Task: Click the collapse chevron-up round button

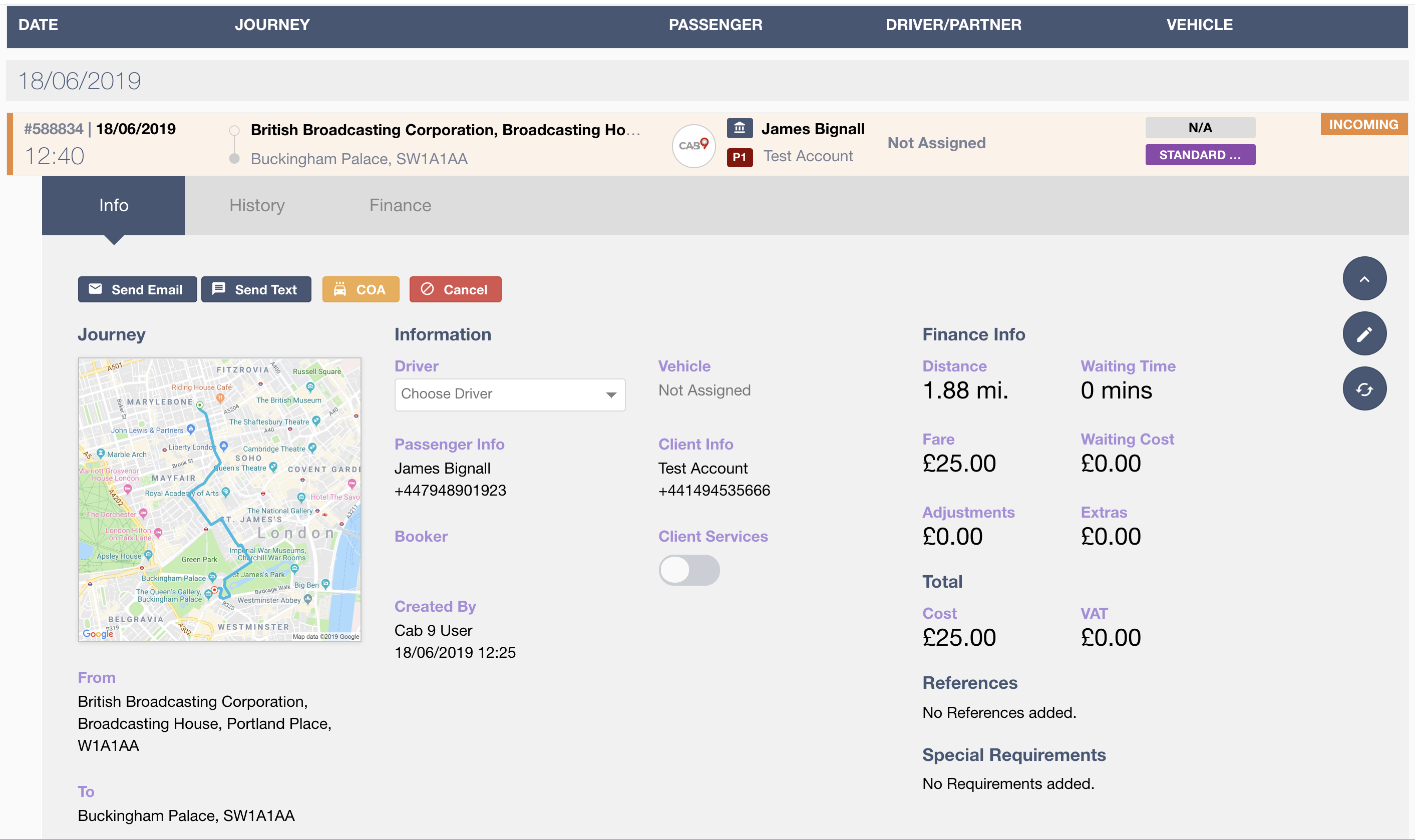Action: (x=1364, y=278)
